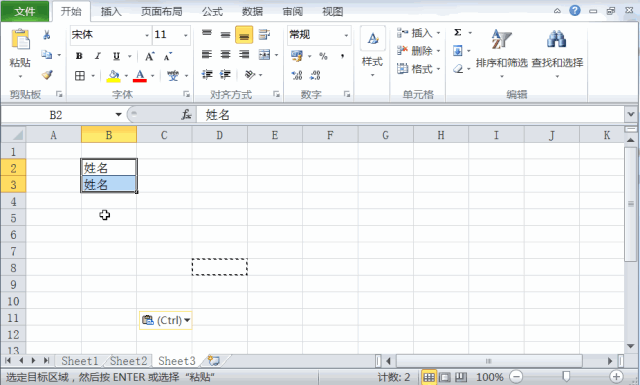Open the phonetic guide (文) tool
640x385 pixels.
[x=173, y=76]
